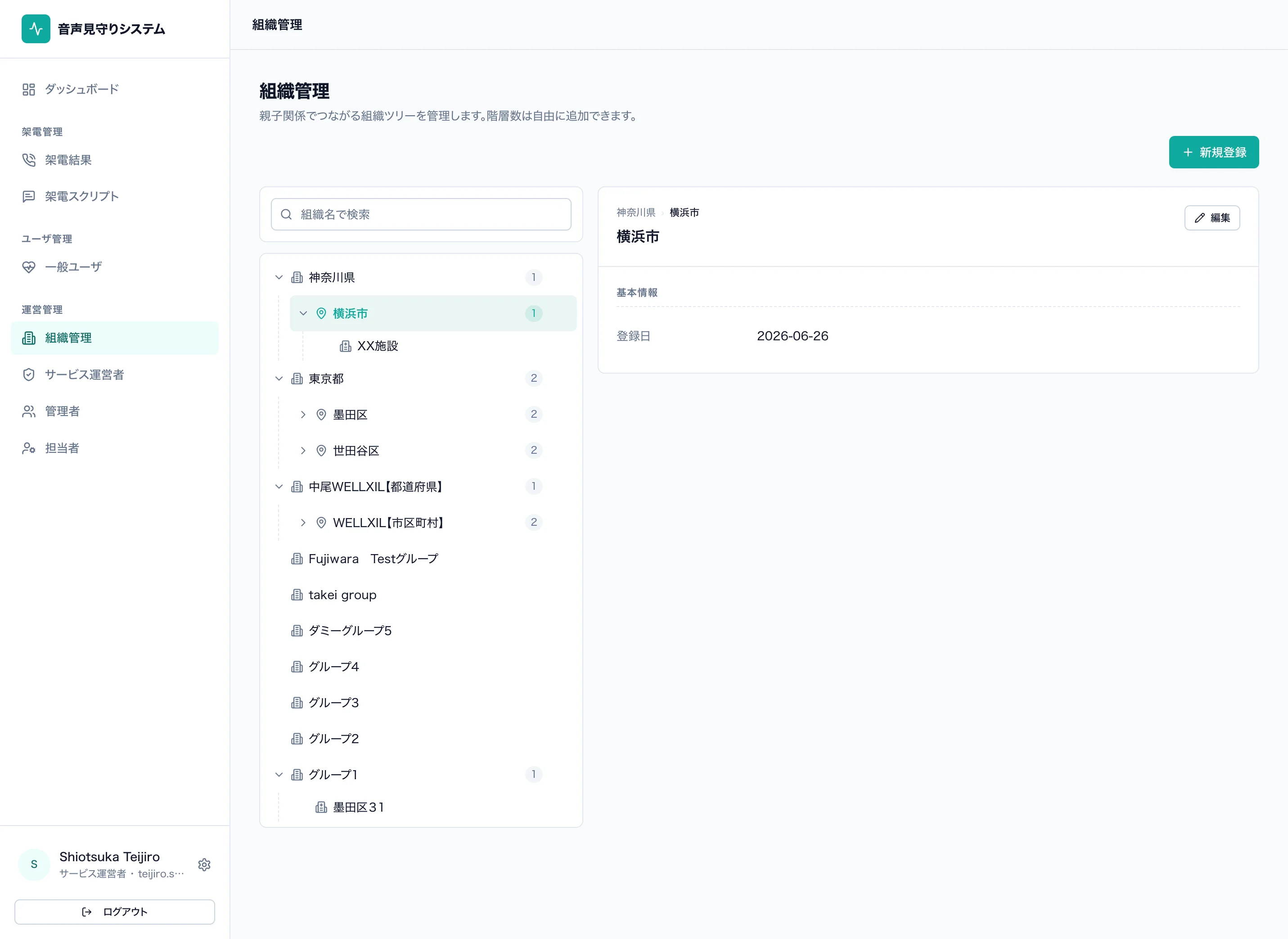Screen dimensions: 1288x939
Task: Click the heart pulse icon for 一般ユーザ
Action: click(29, 267)
